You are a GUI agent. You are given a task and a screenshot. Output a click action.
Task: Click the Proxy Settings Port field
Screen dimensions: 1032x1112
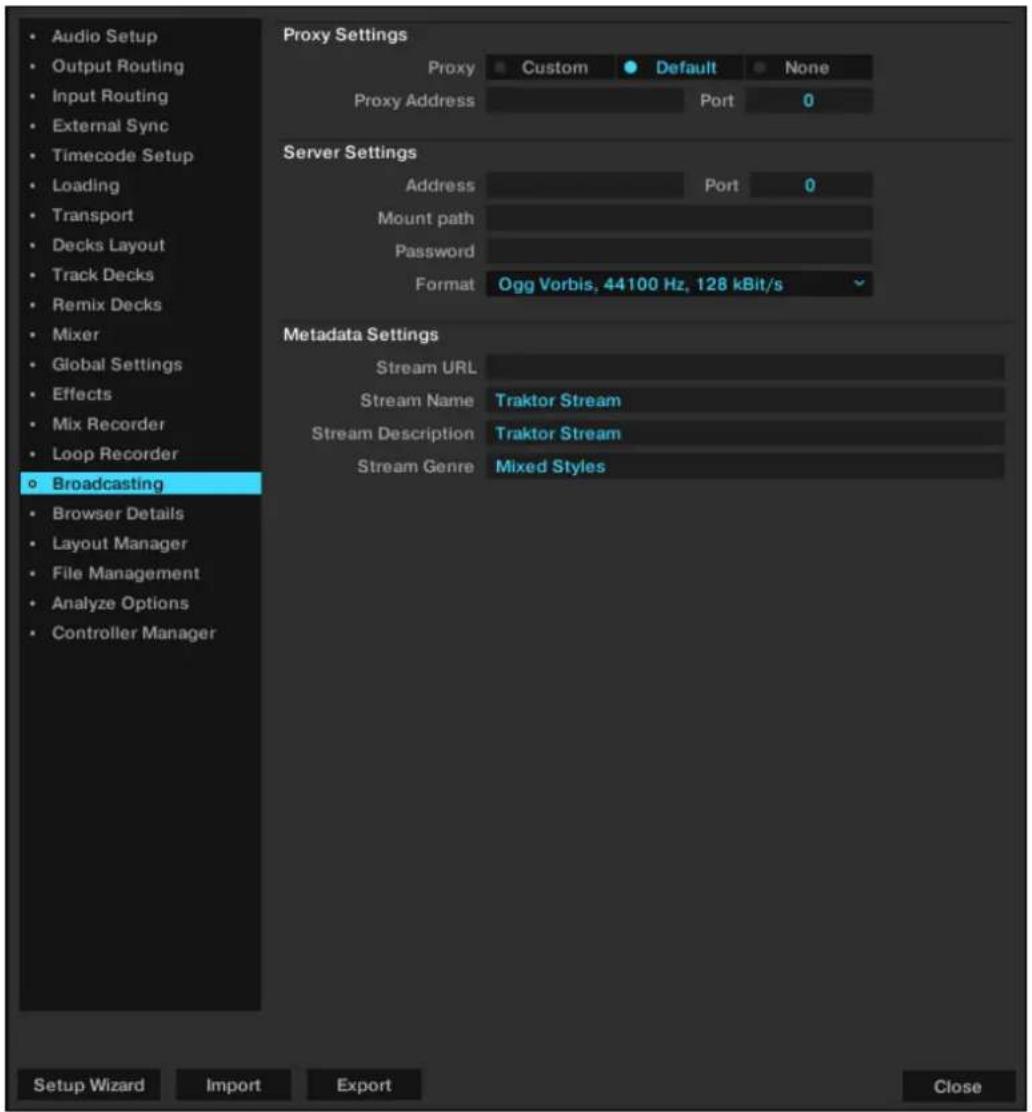pos(809,101)
